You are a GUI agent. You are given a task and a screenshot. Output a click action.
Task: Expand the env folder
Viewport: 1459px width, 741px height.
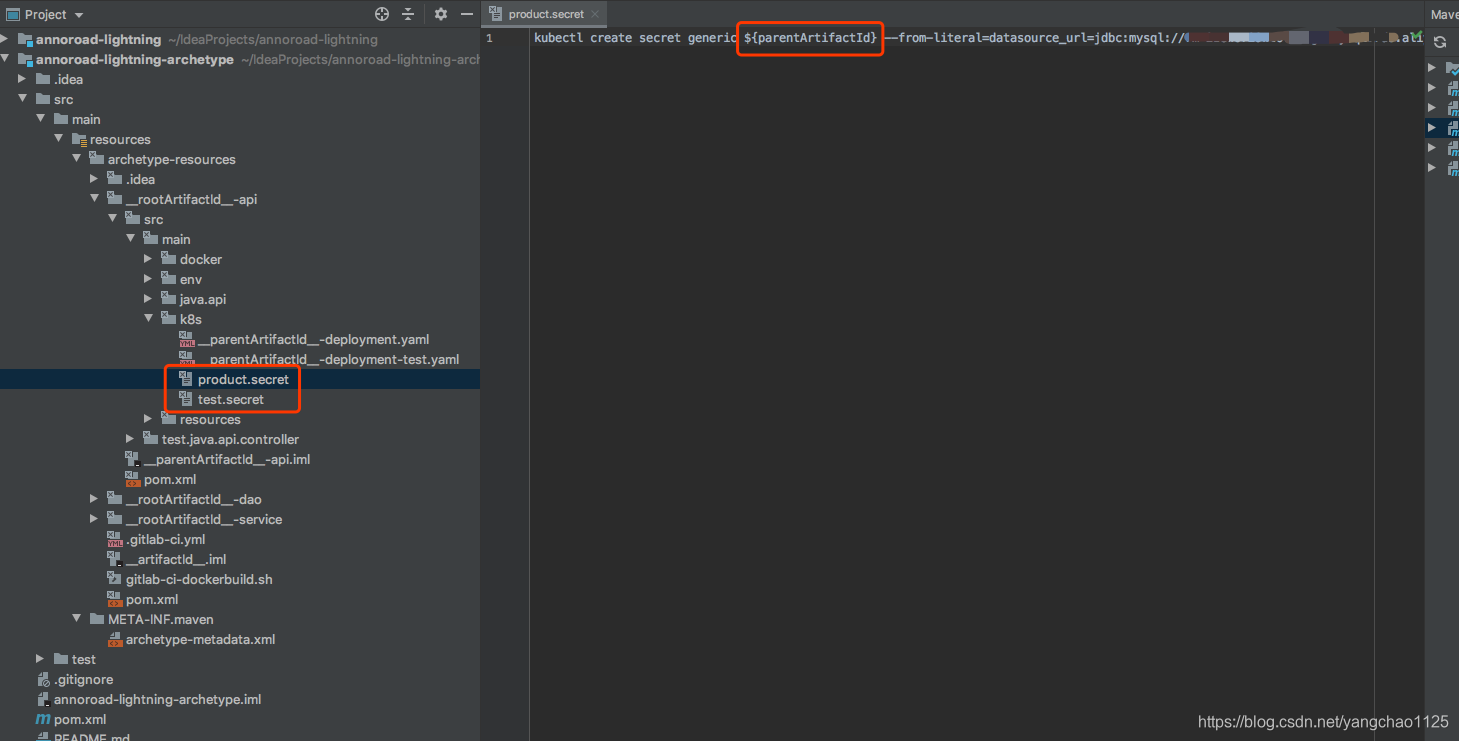pos(148,279)
